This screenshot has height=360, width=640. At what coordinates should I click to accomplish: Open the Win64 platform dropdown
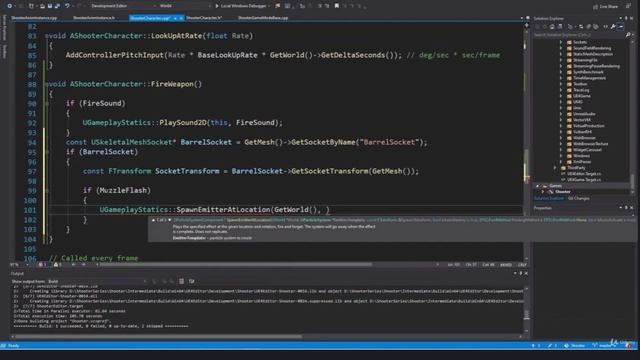click(x=184, y=6)
